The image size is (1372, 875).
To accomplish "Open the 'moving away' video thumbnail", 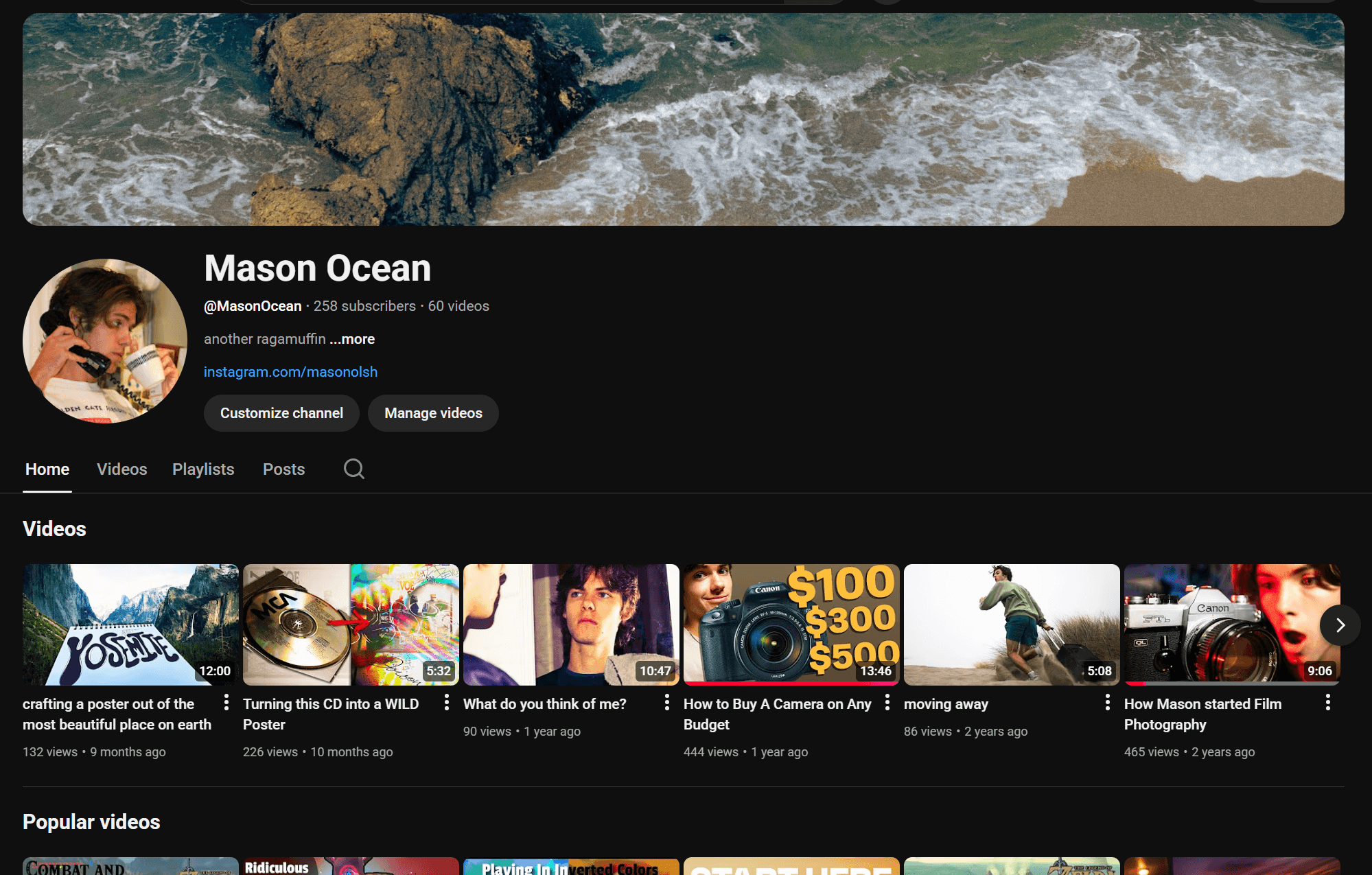I will coord(1011,625).
